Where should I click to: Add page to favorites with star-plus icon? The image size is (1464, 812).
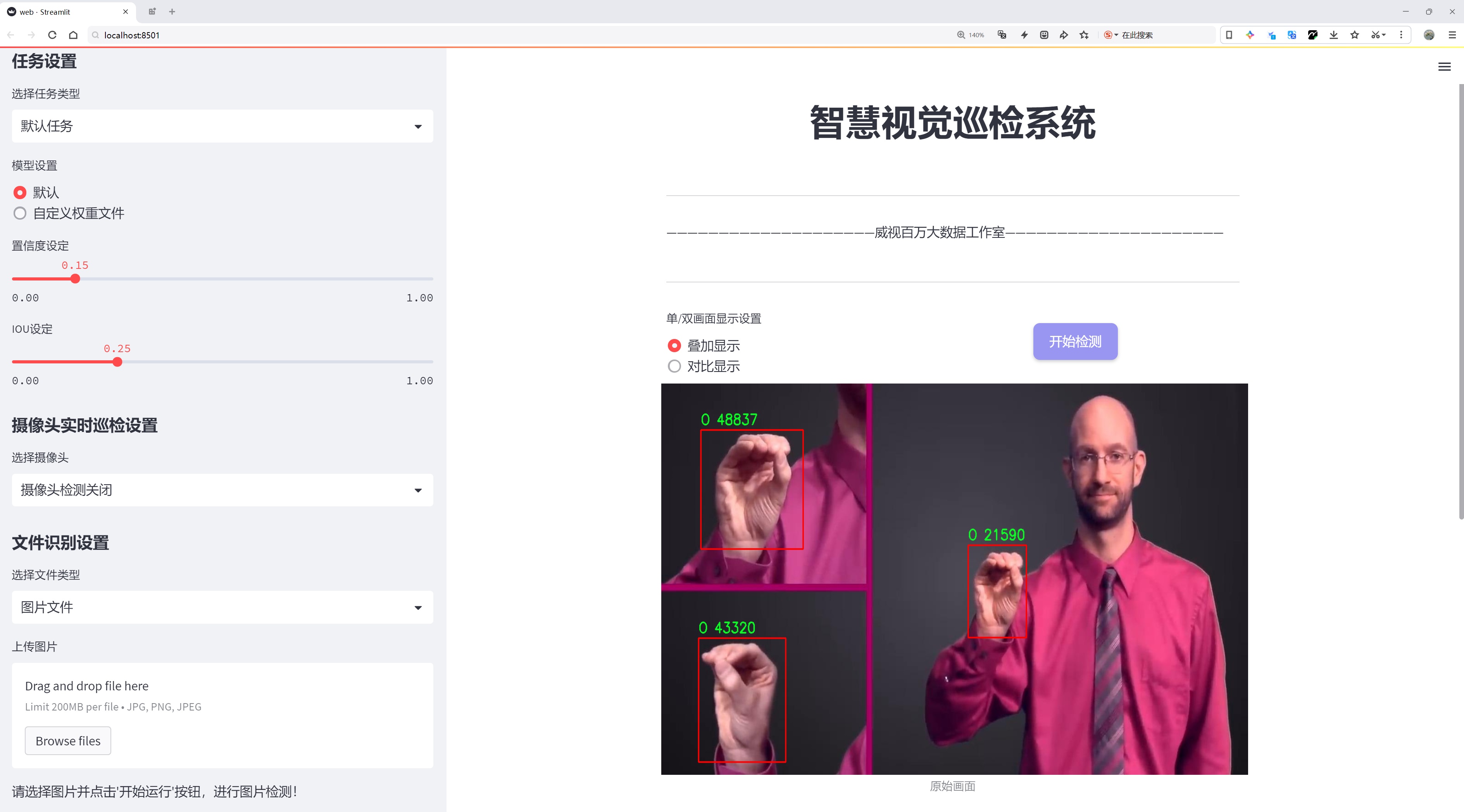(1085, 35)
